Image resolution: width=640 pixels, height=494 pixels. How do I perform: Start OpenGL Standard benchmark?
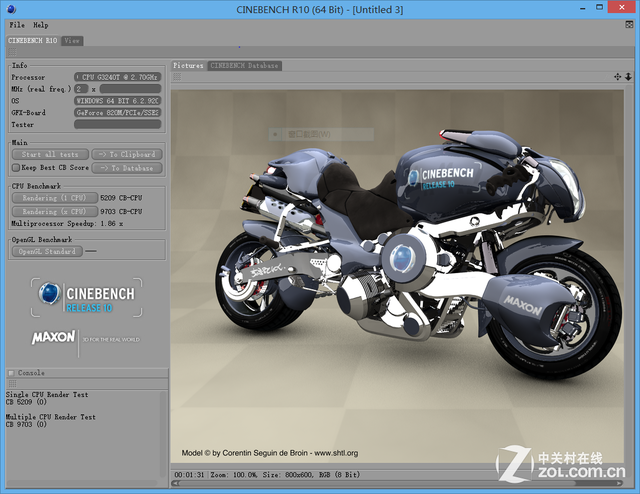tap(47, 251)
